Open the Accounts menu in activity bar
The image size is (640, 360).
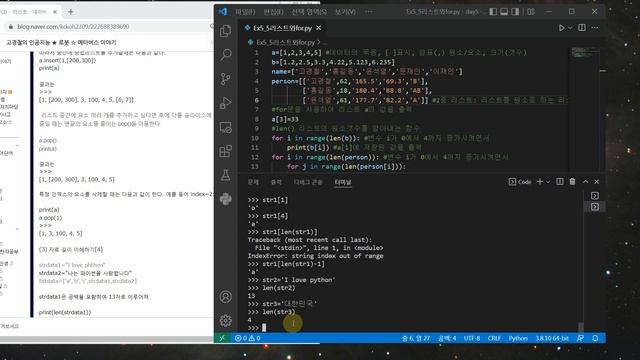pyautogui.click(x=225, y=297)
